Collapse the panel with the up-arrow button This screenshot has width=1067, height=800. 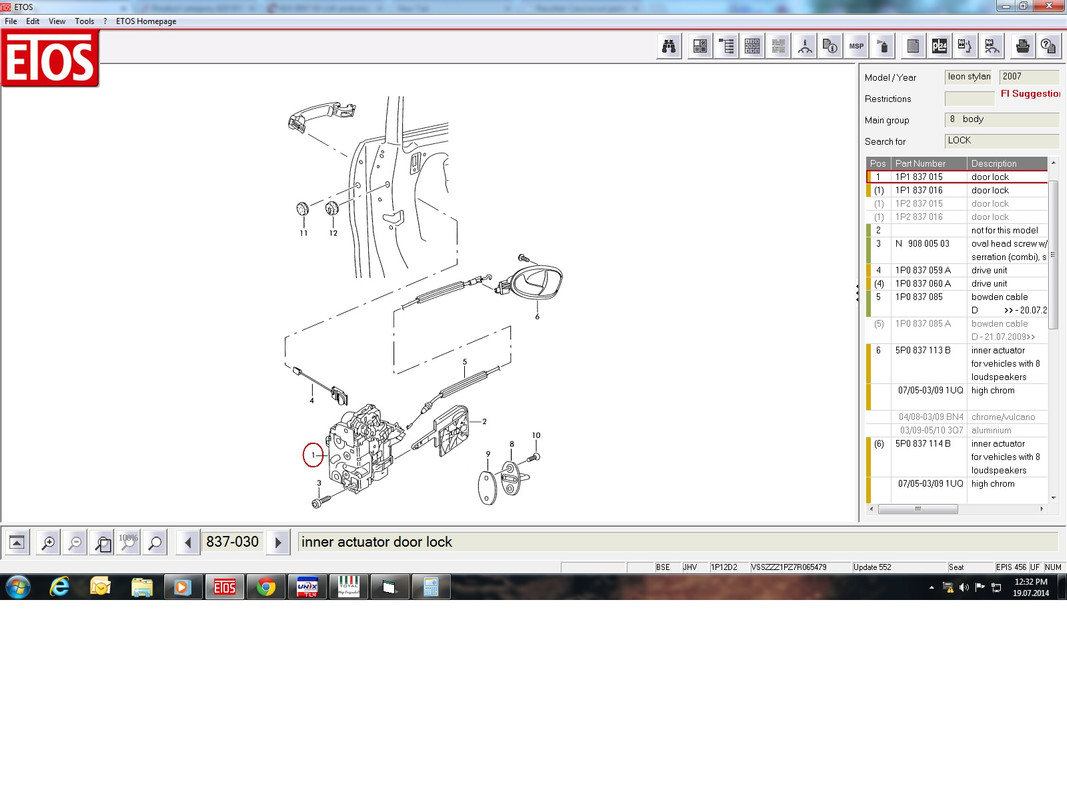[17, 543]
